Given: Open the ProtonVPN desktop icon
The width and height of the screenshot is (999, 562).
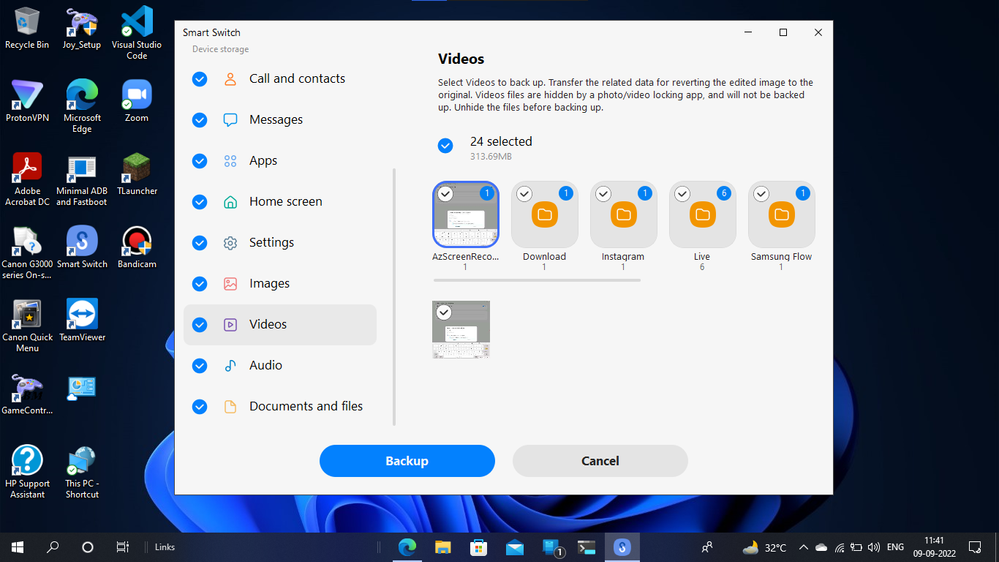Looking at the screenshot, I should pyautogui.click(x=27, y=101).
